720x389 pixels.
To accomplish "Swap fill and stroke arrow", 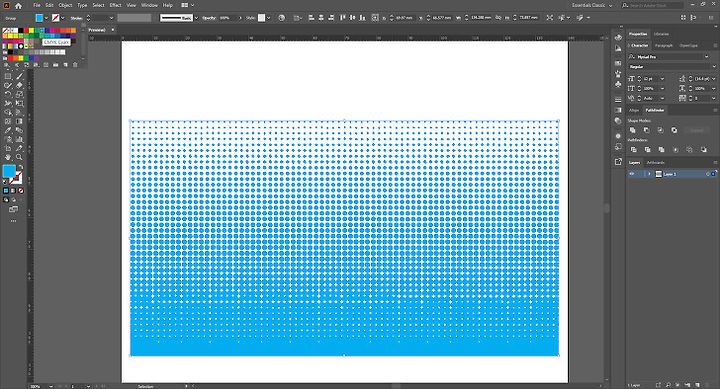I will (x=20, y=166).
